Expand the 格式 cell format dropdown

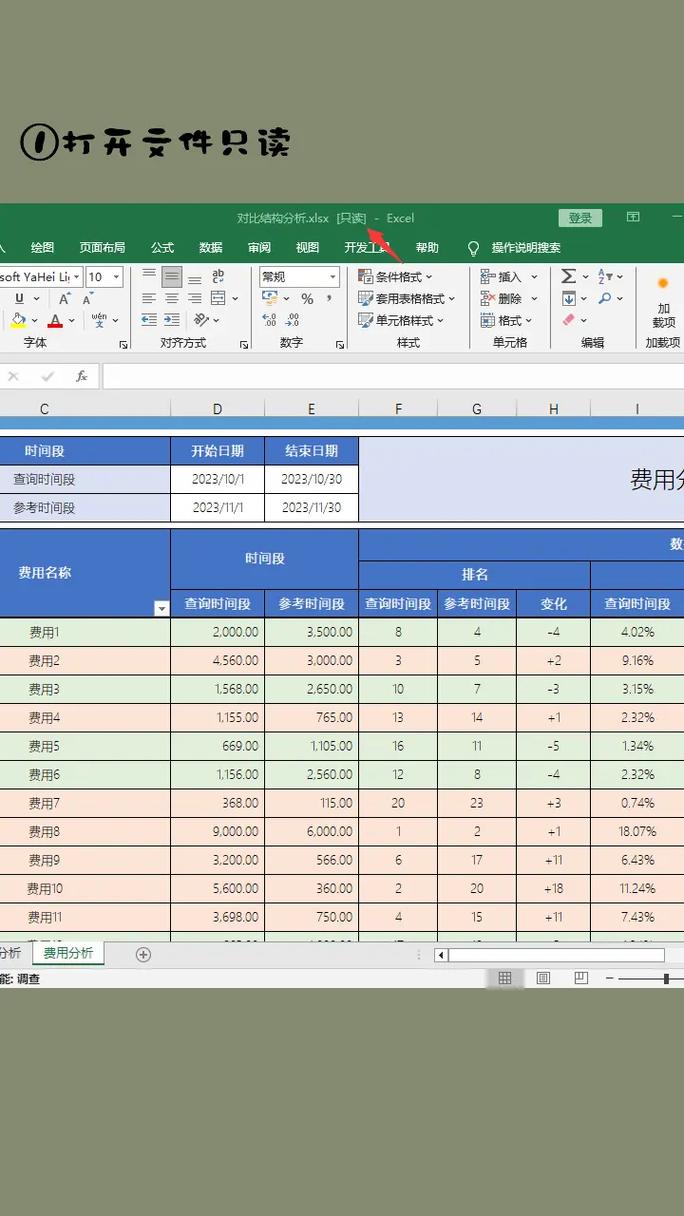click(528, 320)
